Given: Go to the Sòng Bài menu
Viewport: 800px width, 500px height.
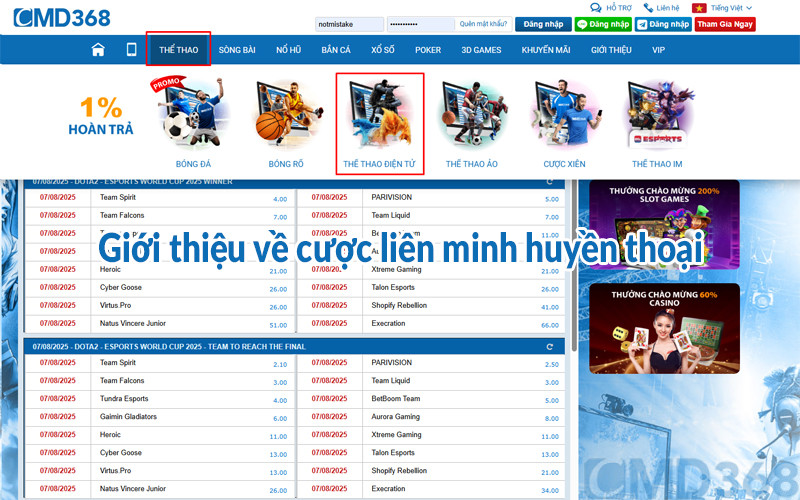Looking at the screenshot, I should [x=237, y=49].
